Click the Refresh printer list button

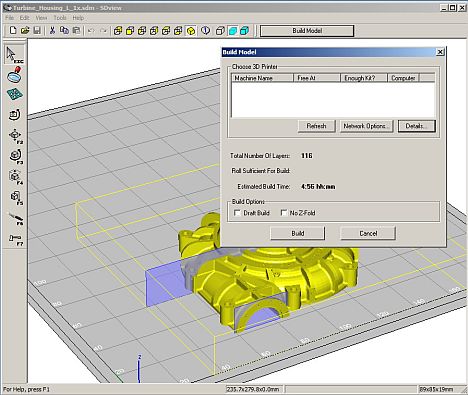pos(316,126)
